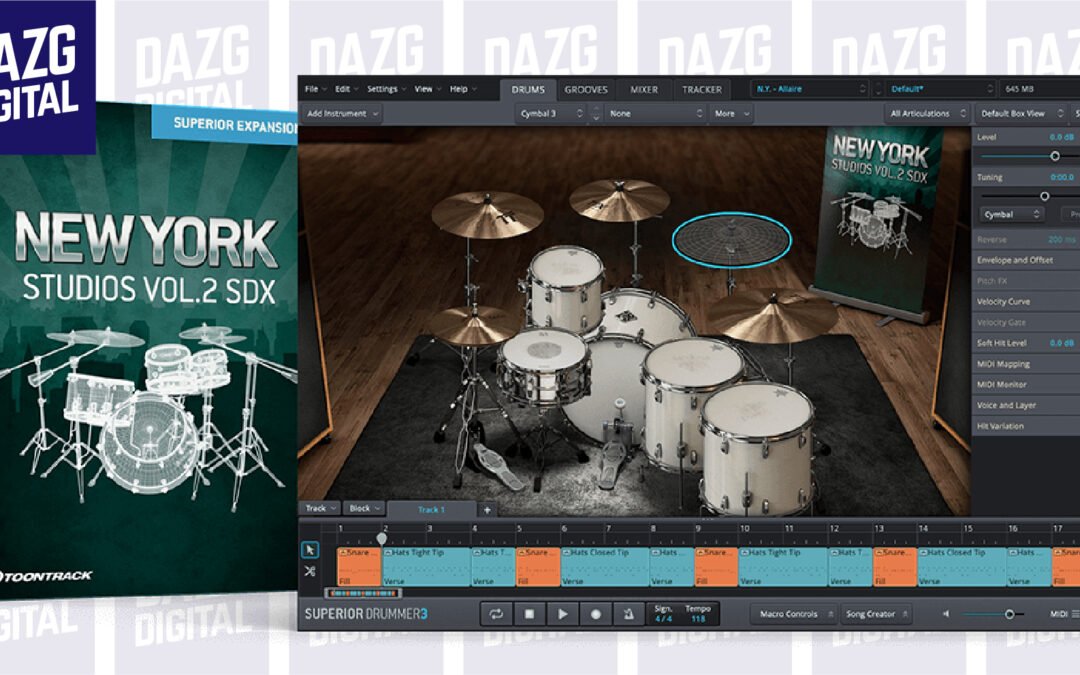Open the None selector dropdown
Viewport: 1080px width, 675px height.
pyautogui.click(x=656, y=114)
